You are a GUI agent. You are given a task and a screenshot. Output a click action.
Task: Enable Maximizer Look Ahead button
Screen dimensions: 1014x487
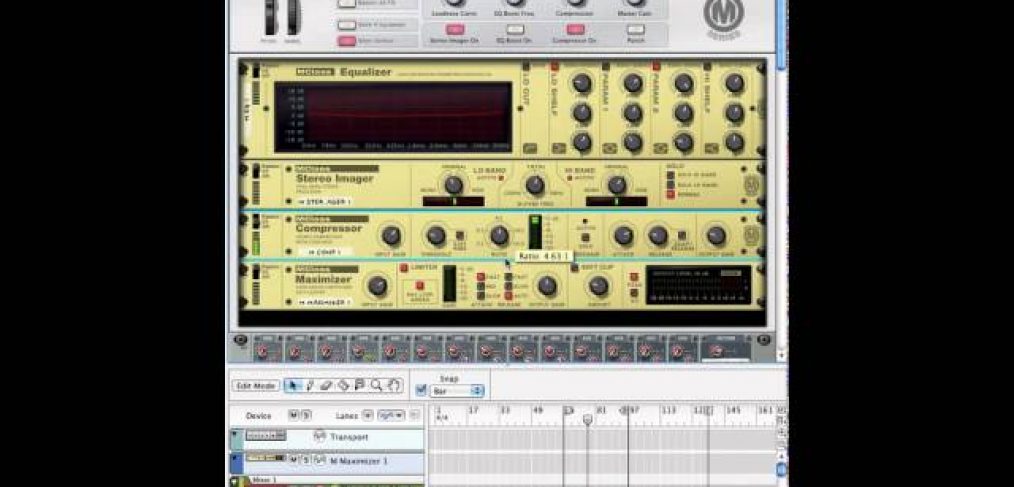point(419,285)
